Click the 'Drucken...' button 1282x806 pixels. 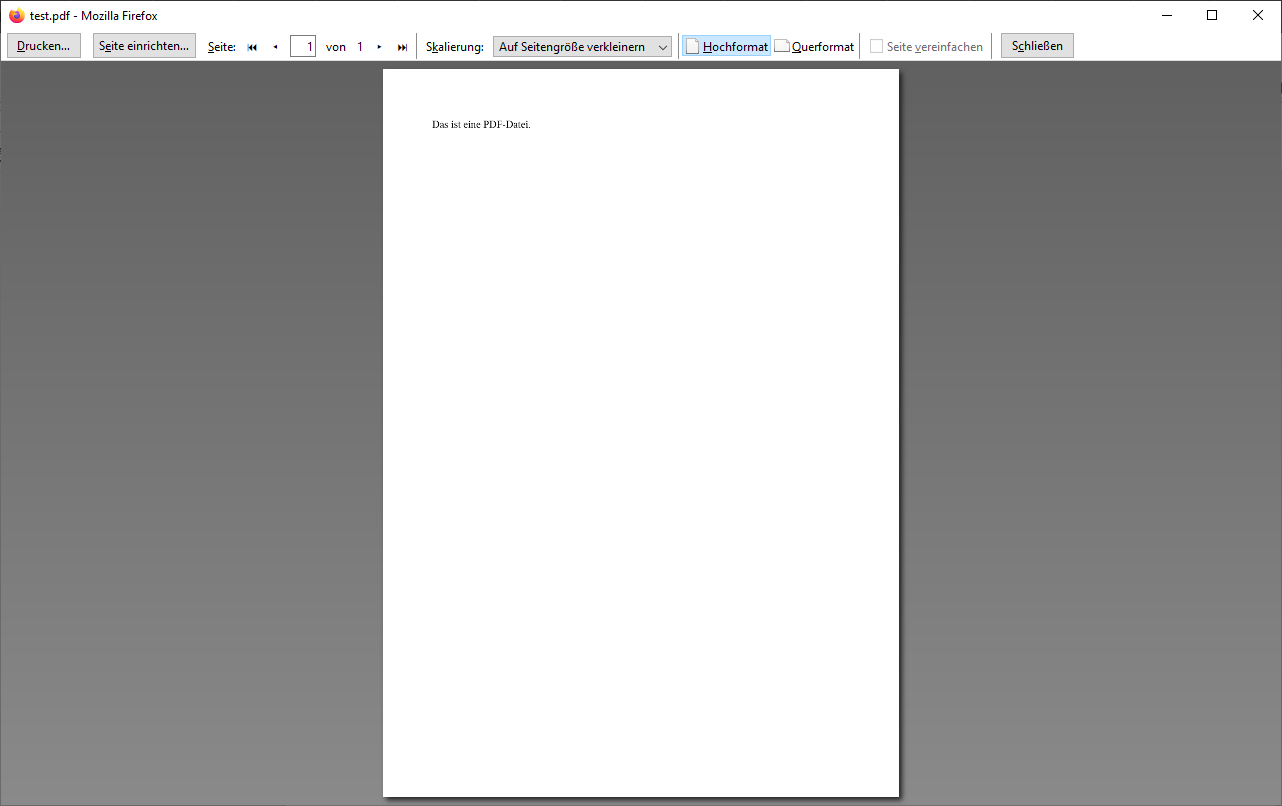pos(44,46)
